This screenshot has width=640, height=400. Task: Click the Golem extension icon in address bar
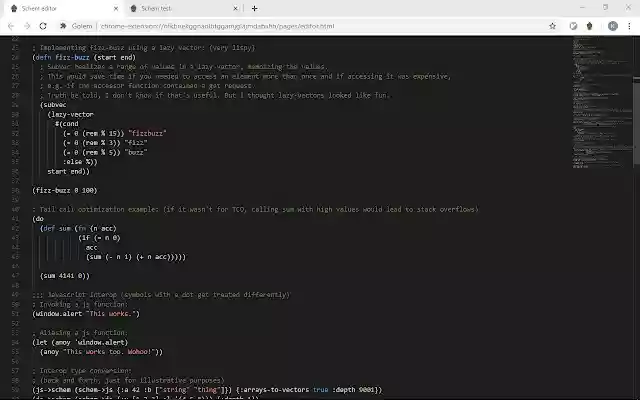click(63, 26)
